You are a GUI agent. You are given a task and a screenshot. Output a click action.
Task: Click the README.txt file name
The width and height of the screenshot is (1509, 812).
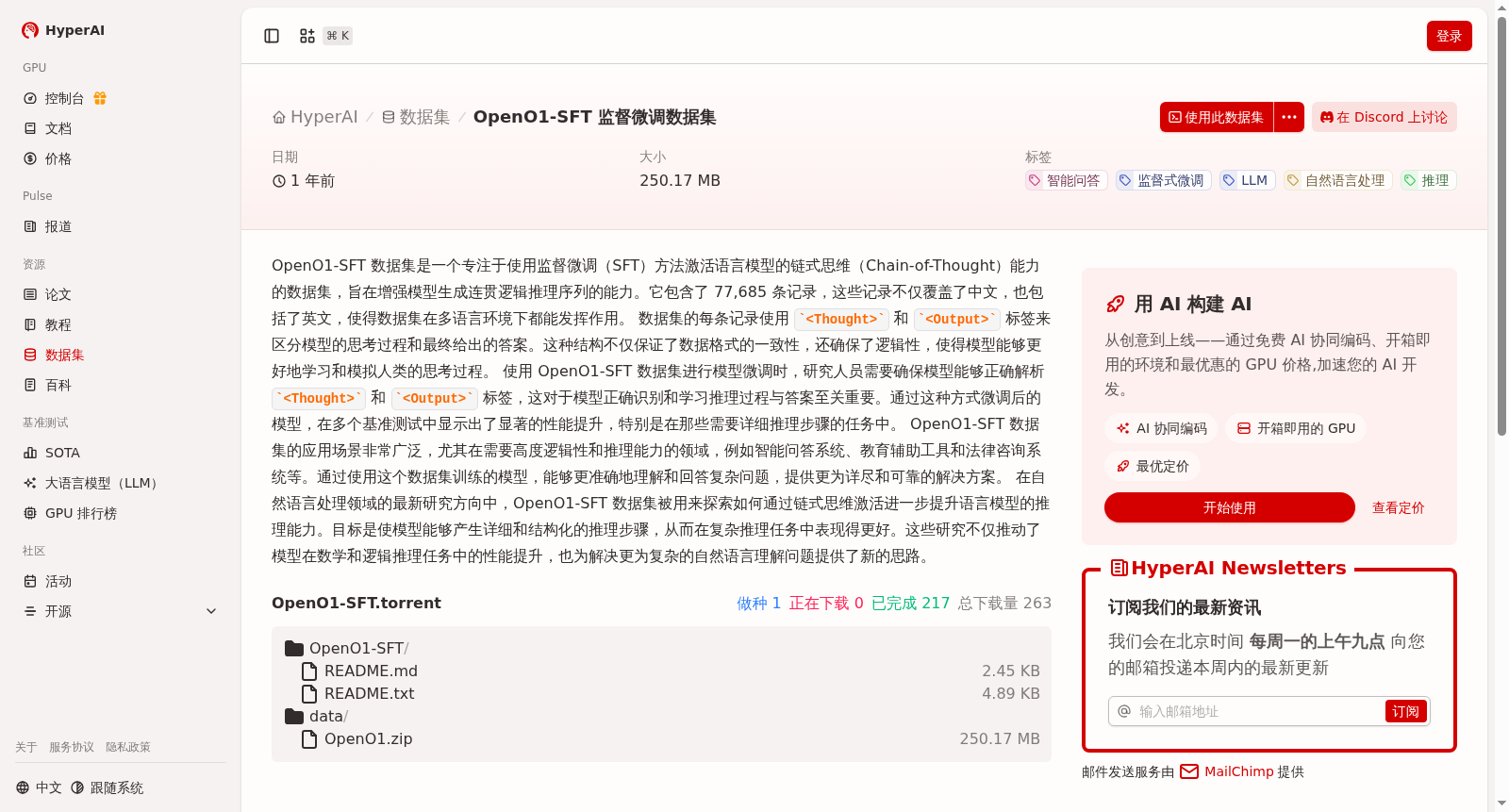coord(370,693)
